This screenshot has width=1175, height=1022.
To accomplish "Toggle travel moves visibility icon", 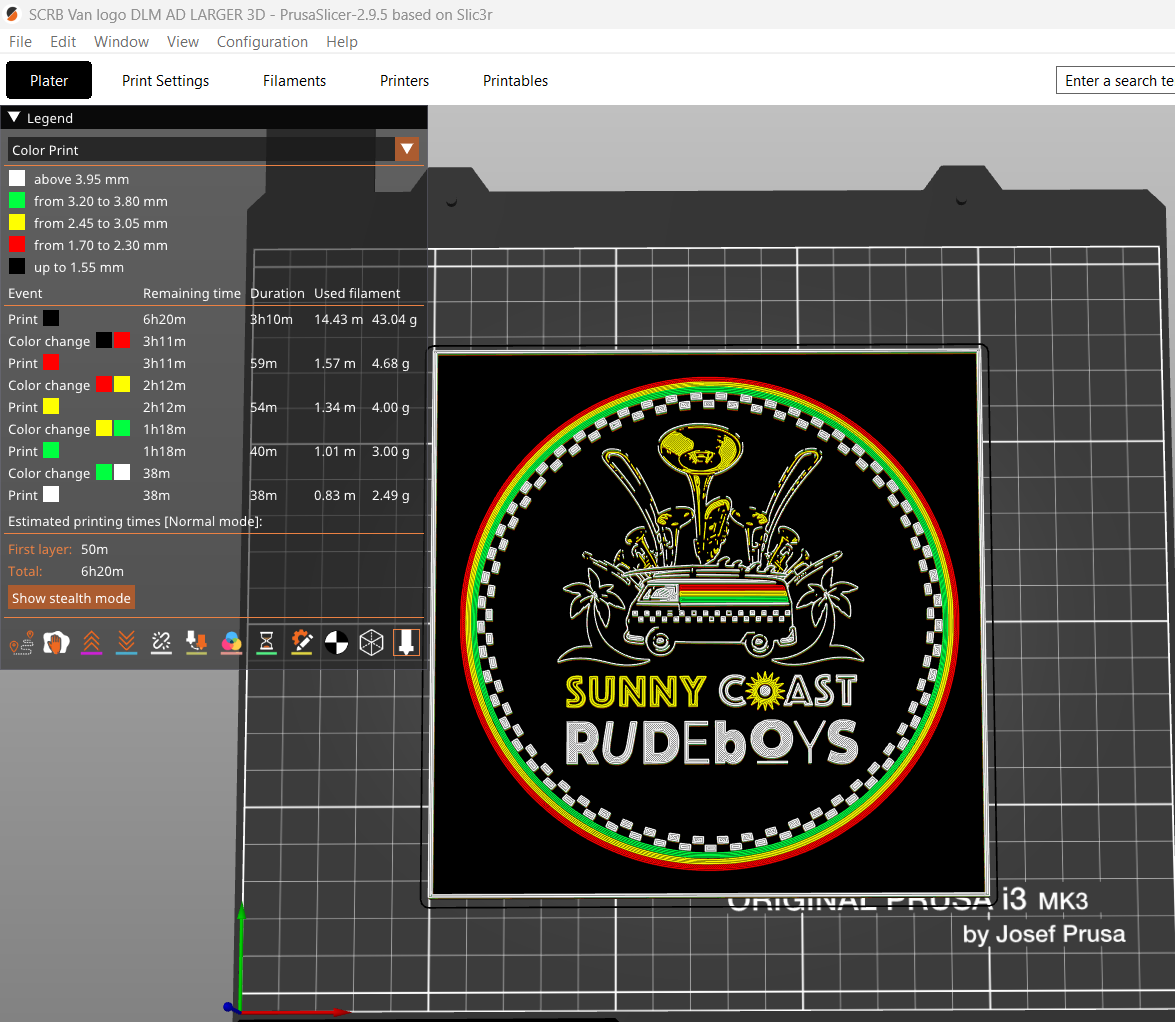I will tap(21, 643).
